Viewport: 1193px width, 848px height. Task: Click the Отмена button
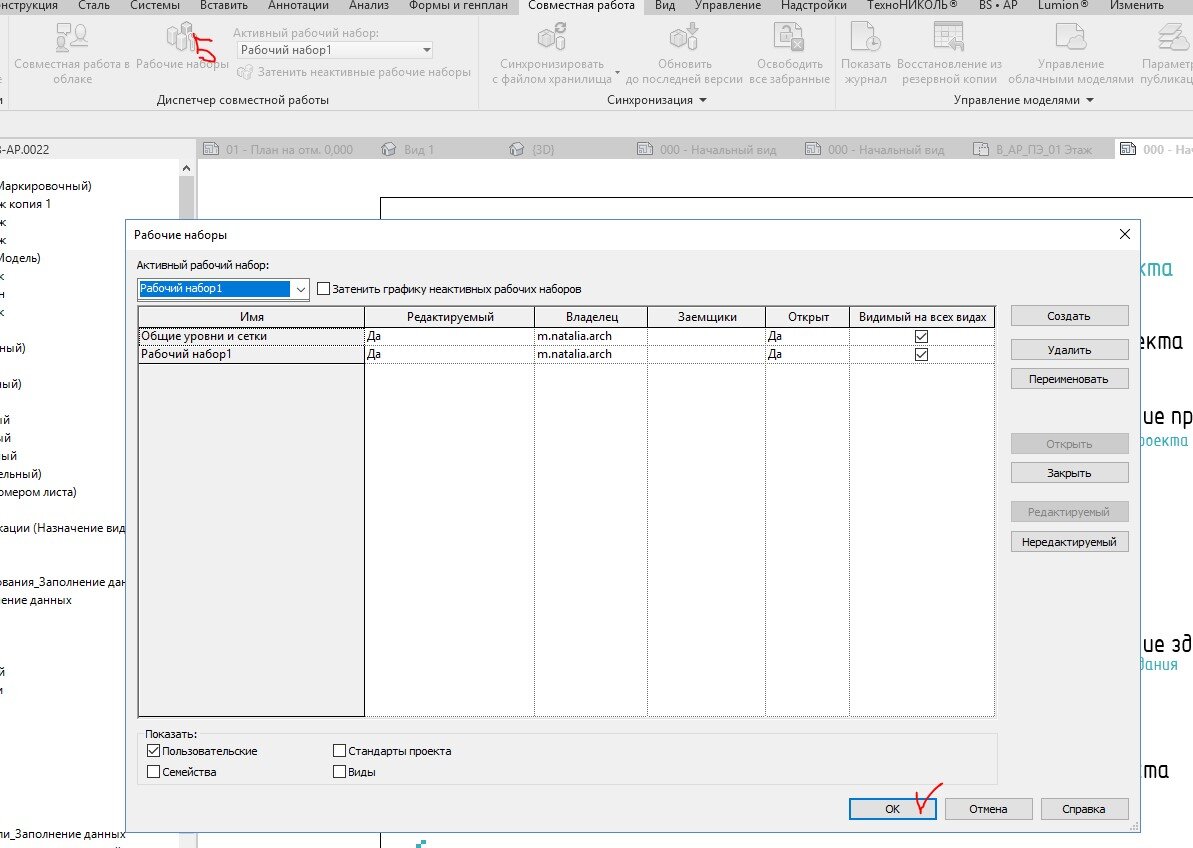tap(988, 809)
